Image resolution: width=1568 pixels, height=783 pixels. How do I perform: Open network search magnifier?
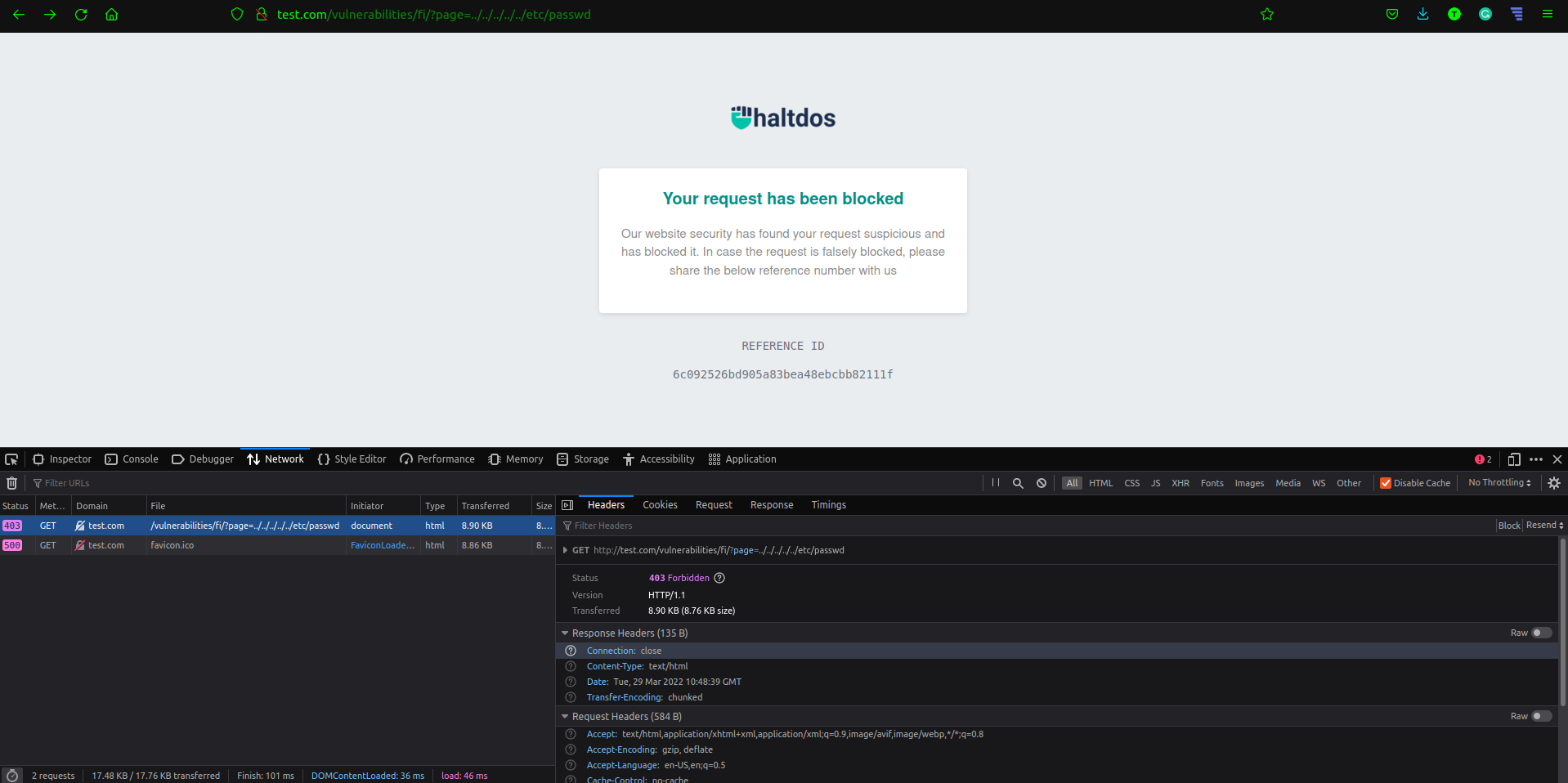tap(1018, 483)
